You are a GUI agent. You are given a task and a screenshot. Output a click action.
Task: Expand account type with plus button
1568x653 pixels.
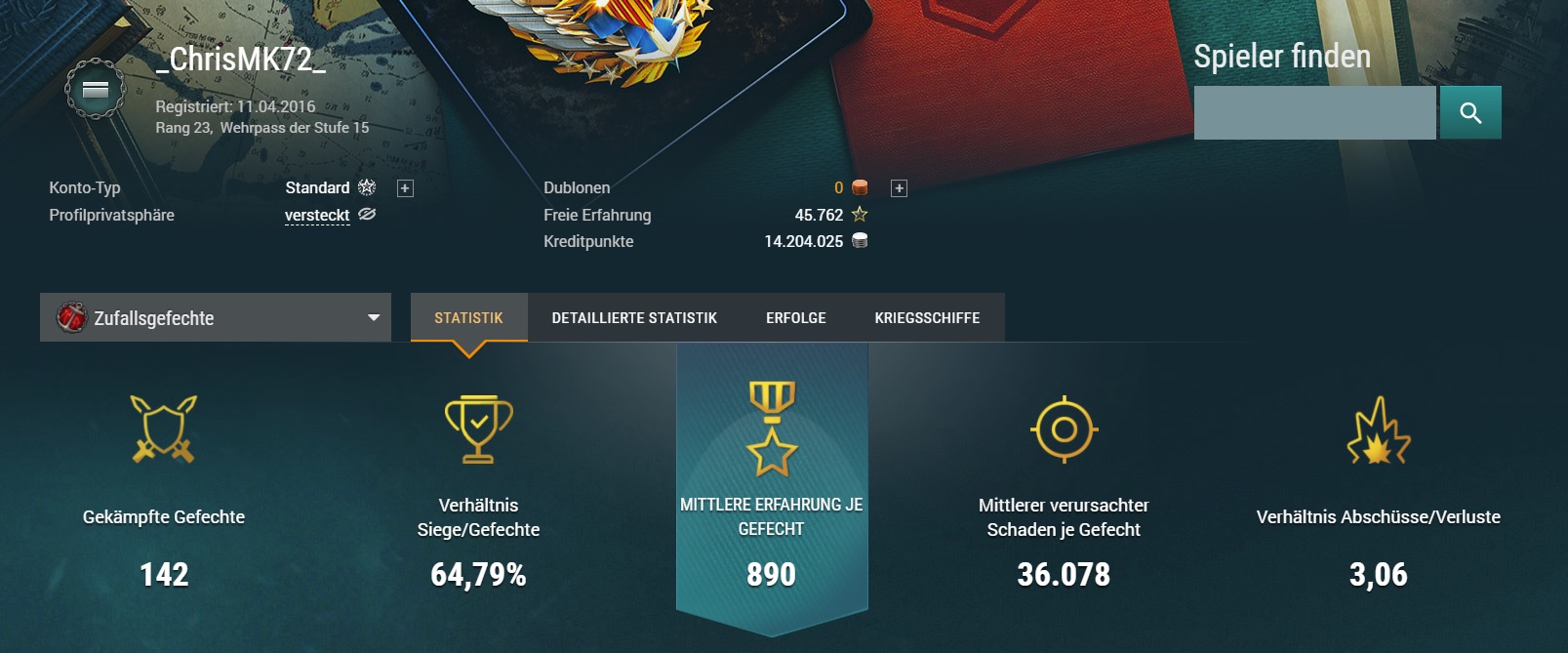[405, 188]
